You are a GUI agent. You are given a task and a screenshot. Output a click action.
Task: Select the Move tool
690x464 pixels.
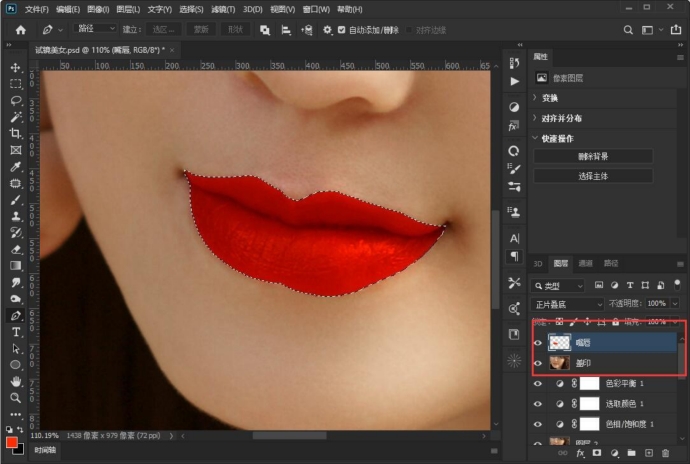click(16, 67)
